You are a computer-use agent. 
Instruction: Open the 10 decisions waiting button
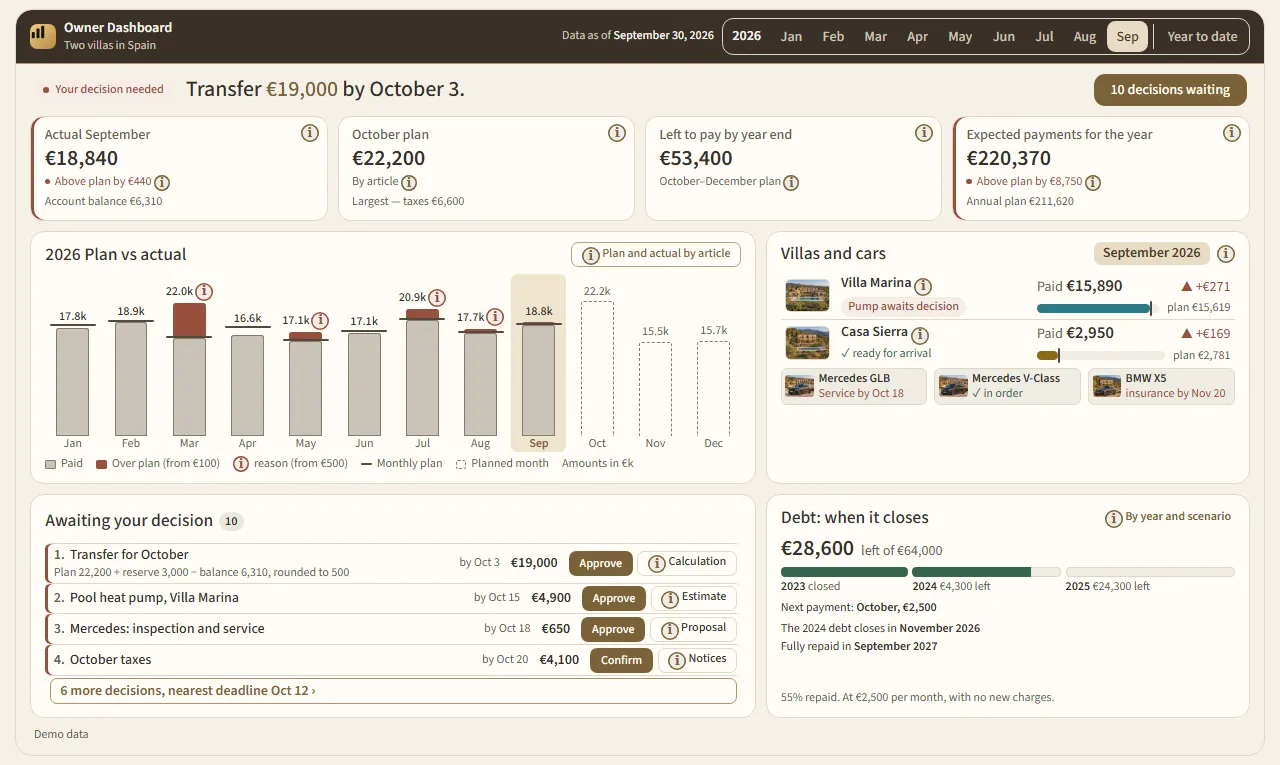pyautogui.click(x=1170, y=89)
